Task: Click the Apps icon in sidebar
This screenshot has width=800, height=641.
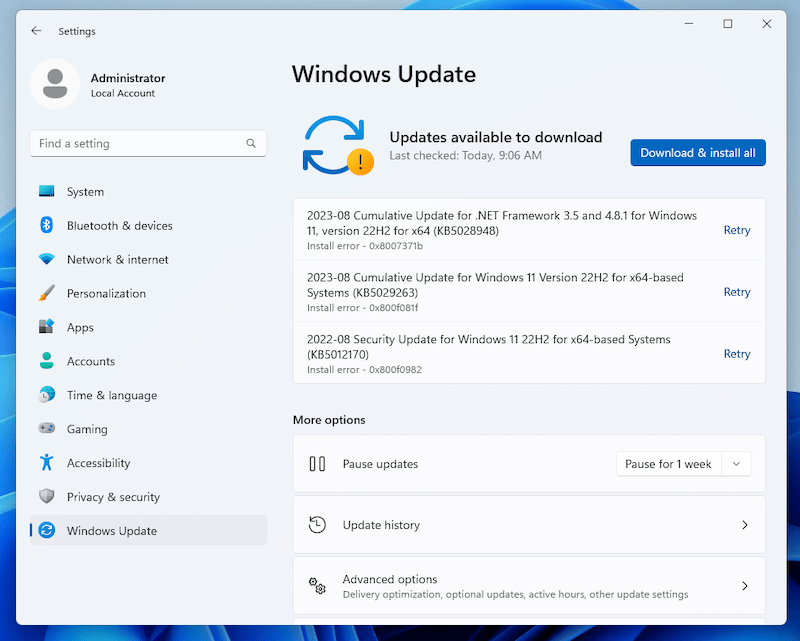Action: coord(46,327)
